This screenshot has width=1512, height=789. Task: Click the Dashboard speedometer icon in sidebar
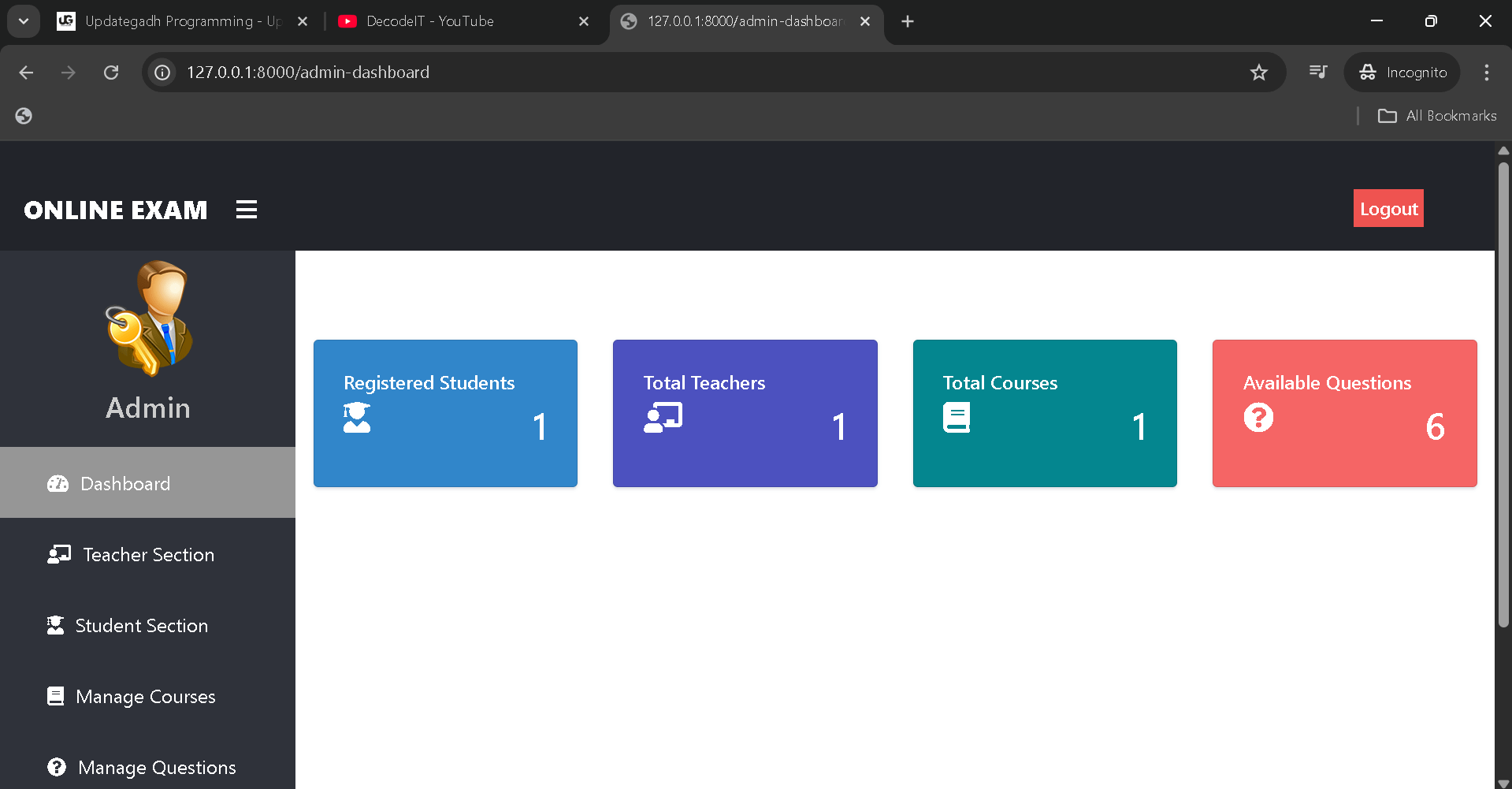[x=58, y=483]
